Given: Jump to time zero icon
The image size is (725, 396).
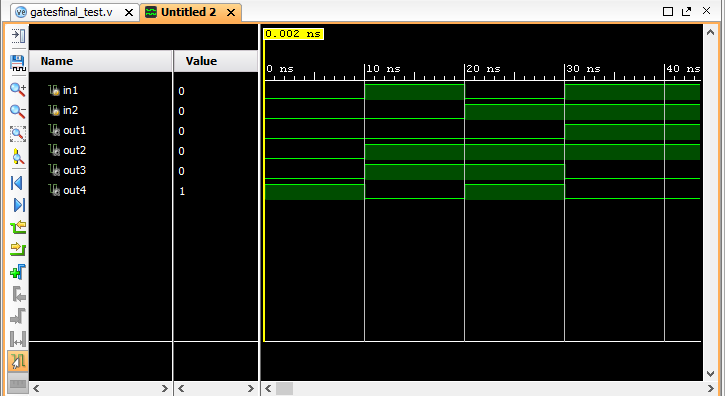Looking at the screenshot, I should pos(18,183).
